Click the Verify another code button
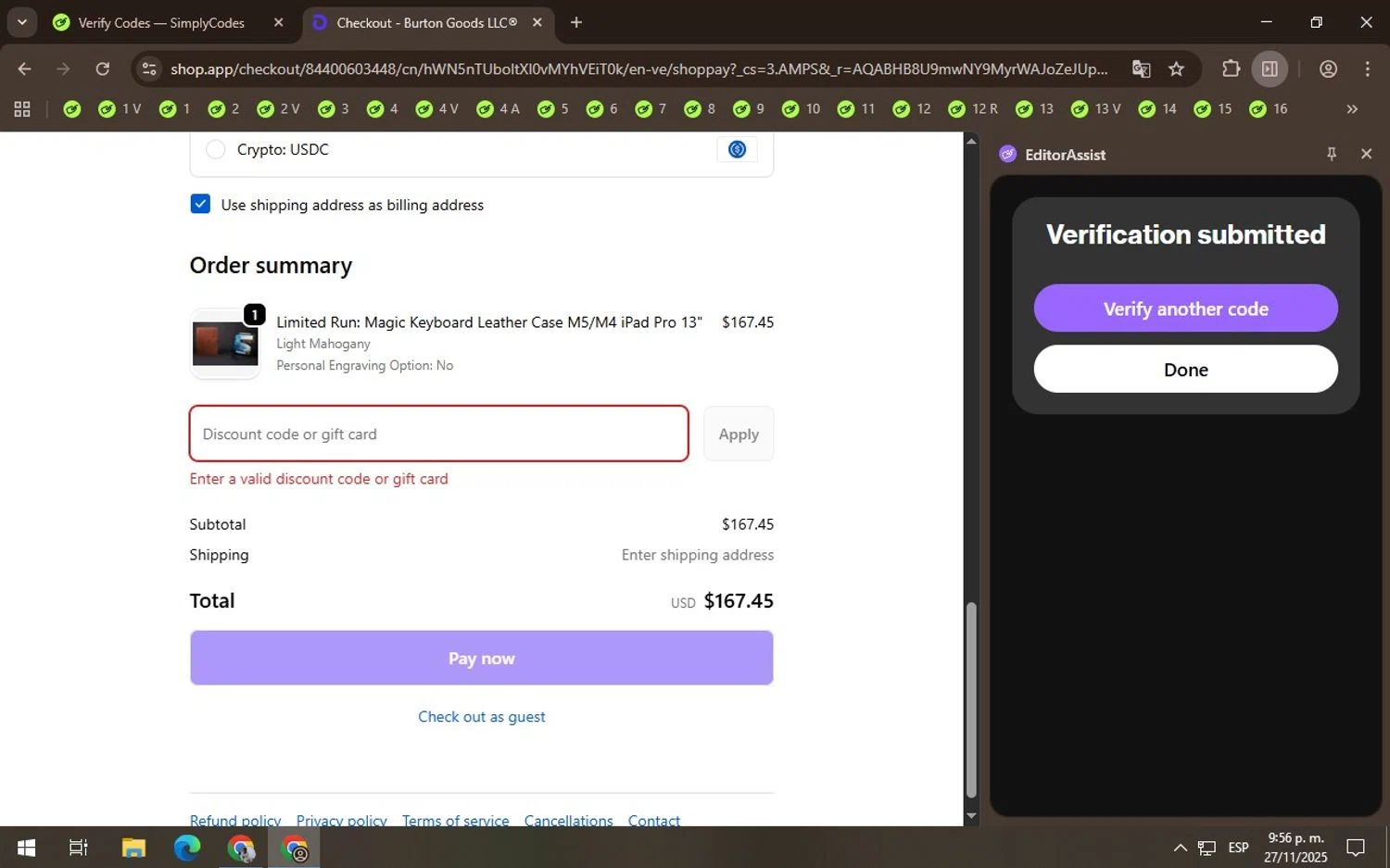Viewport: 1390px width, 868px height. coord(1185,308)
